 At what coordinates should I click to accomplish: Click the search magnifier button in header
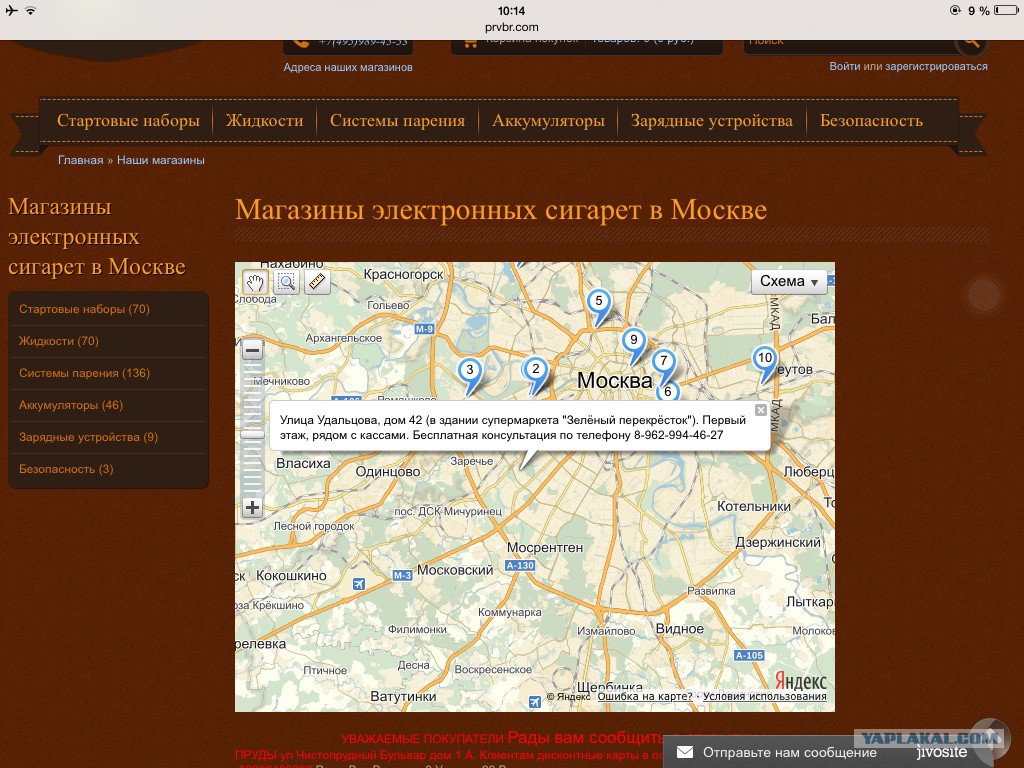971,41
